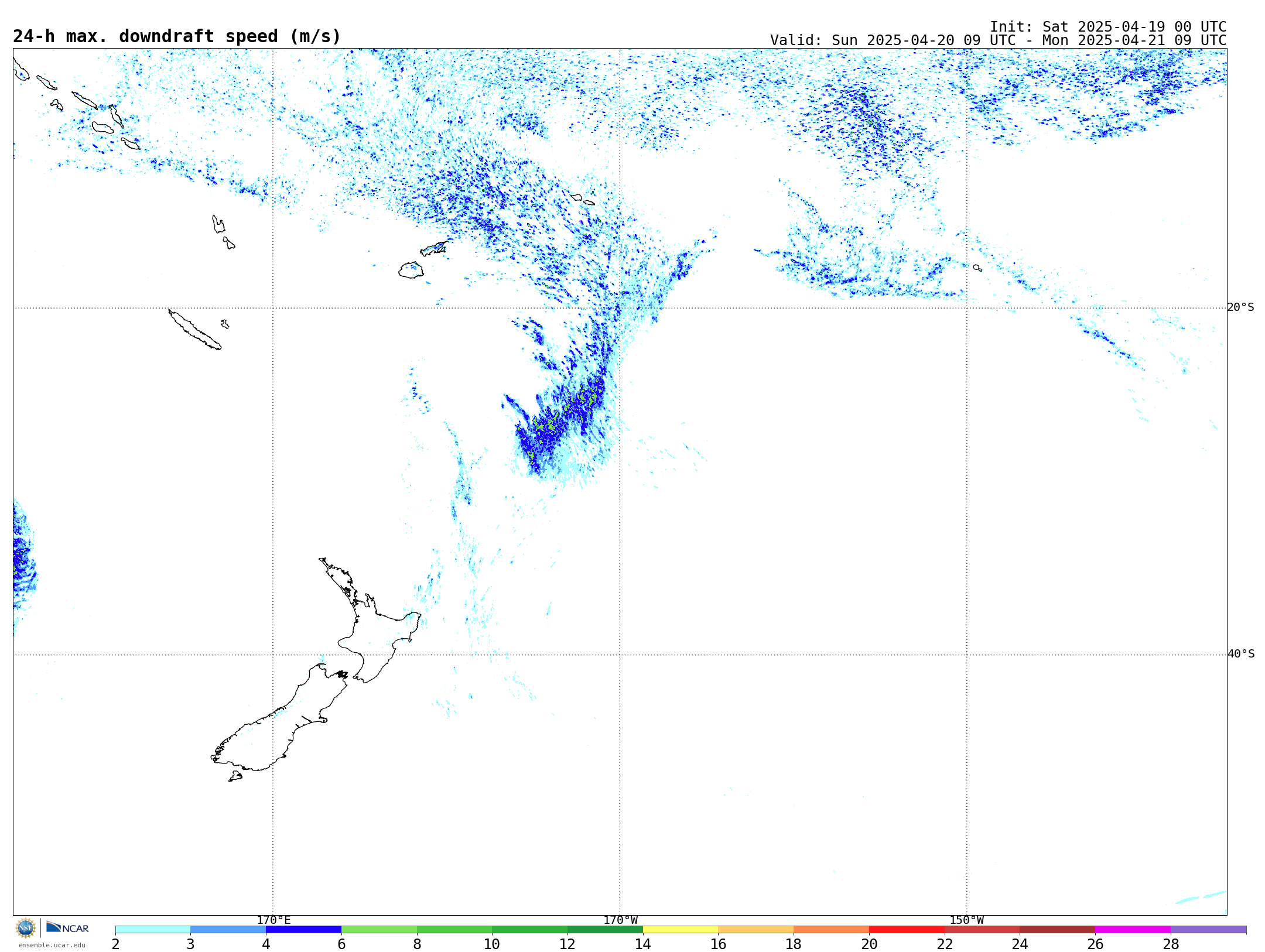The image size is (1265, 952).
Task: Click the NCAR logo
Action: pyautogui.click(x=67, y=927)
